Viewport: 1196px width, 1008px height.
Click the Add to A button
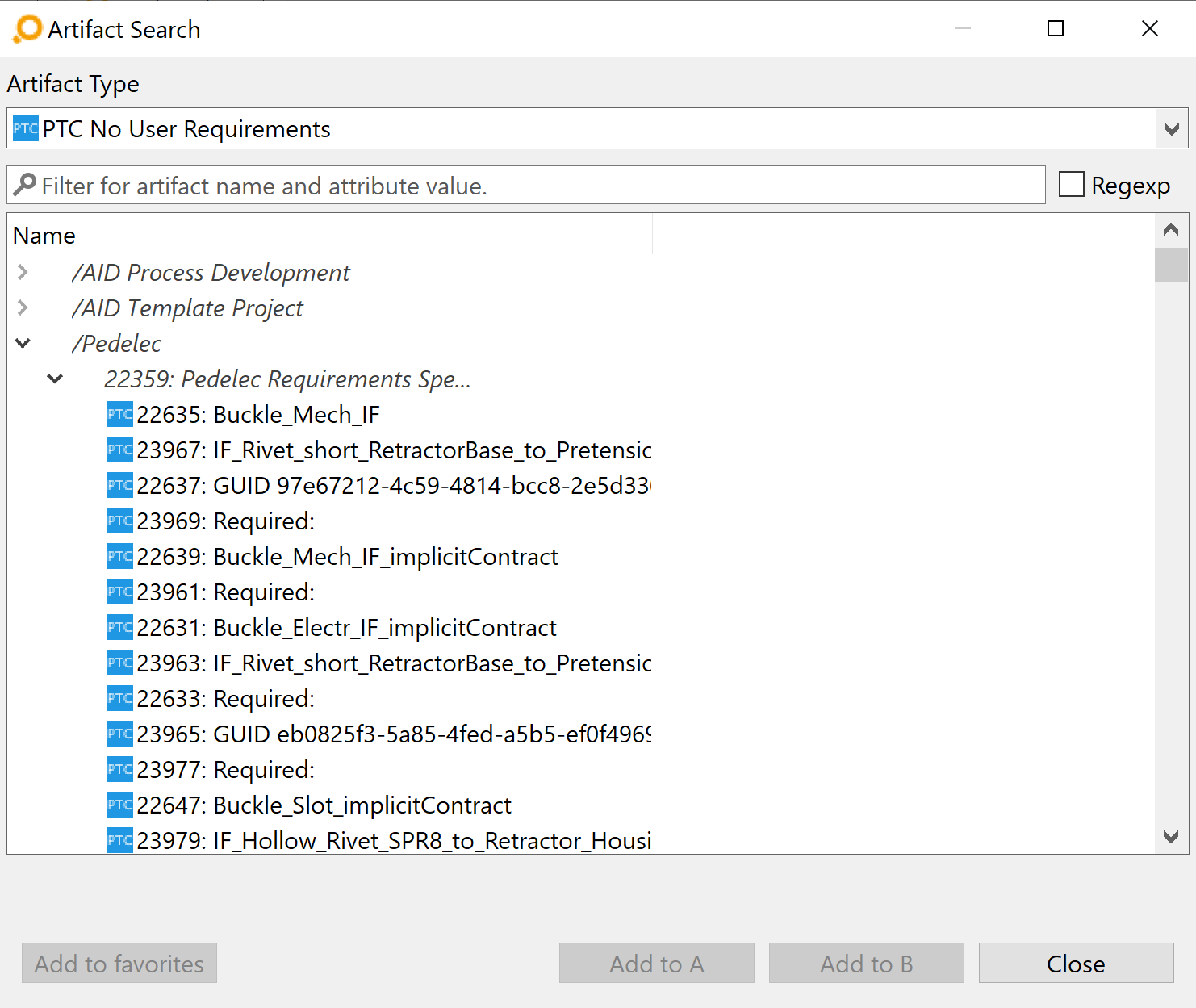[657, 963]
